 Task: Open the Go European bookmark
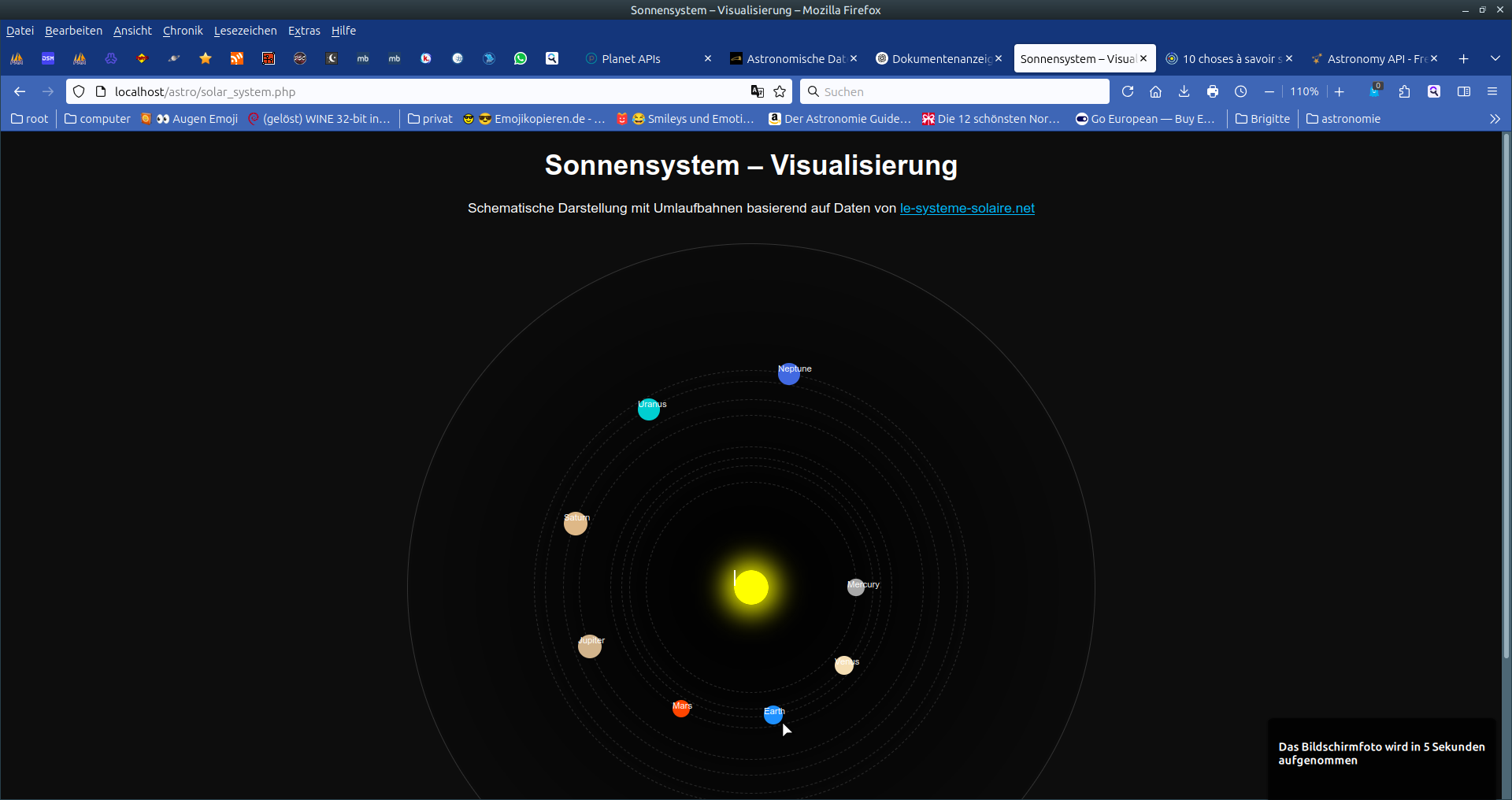(1146, 119)
